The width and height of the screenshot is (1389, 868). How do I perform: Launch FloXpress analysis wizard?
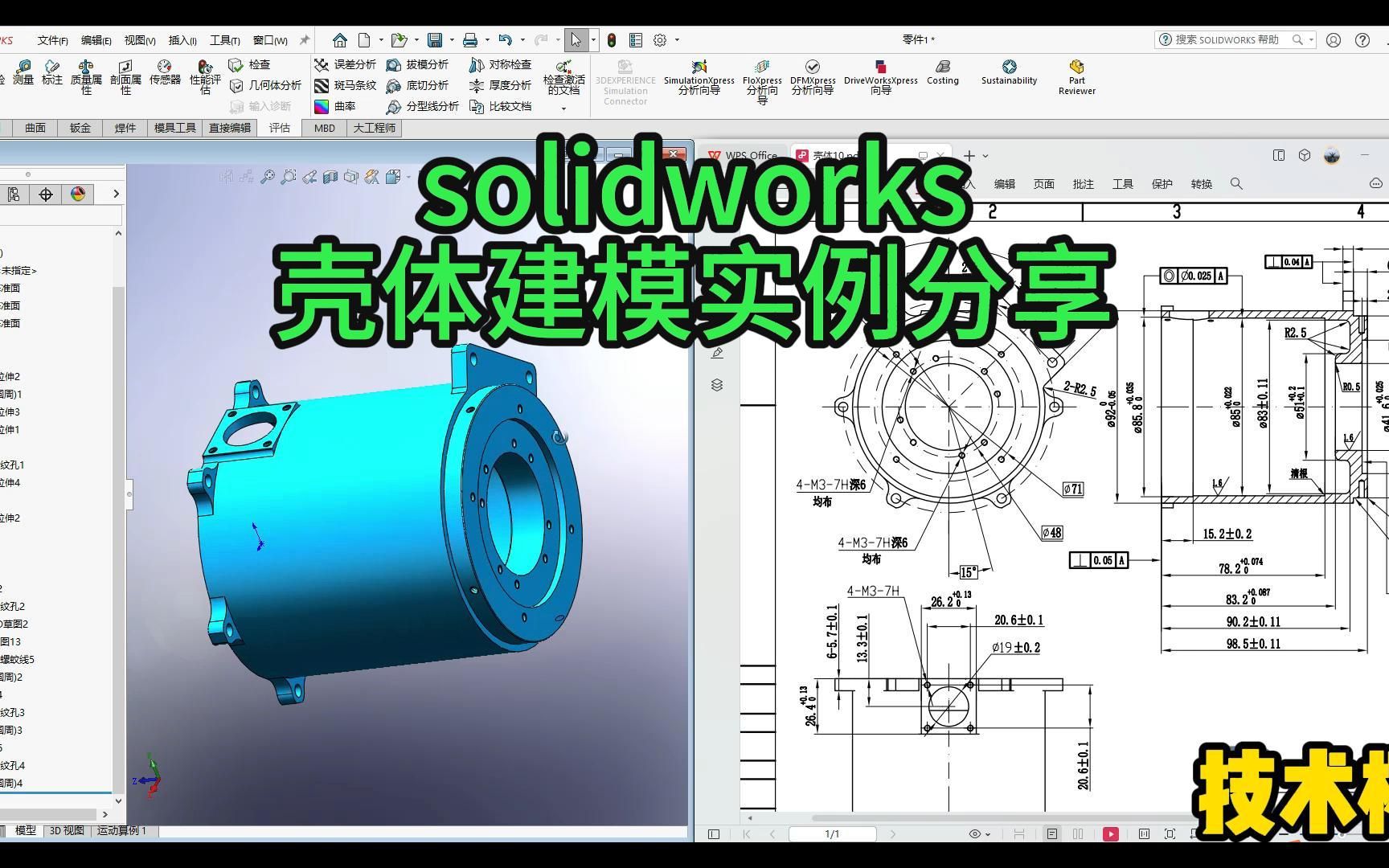point(762,81)
